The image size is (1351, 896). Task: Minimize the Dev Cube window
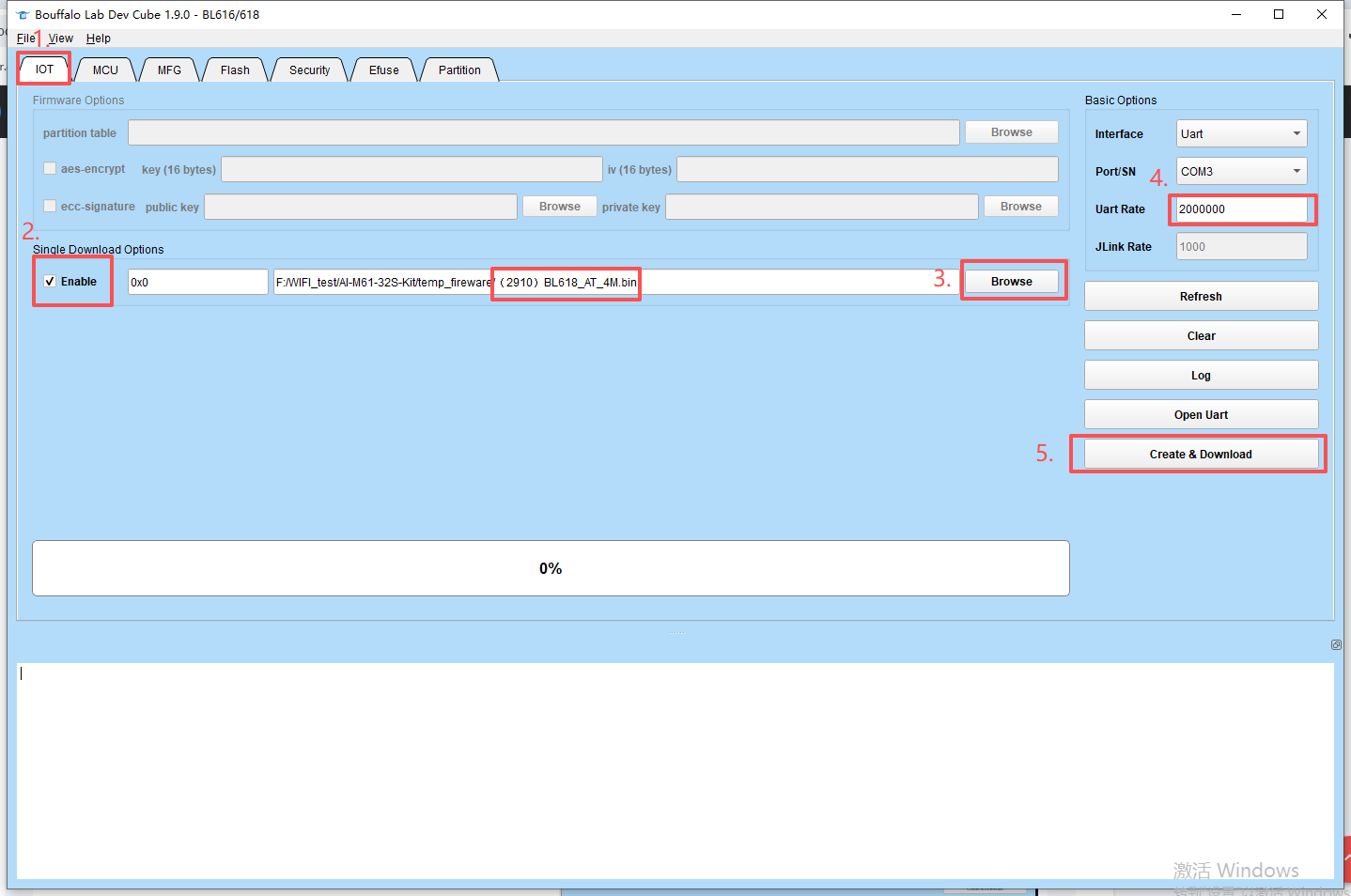click(1236, 14)
